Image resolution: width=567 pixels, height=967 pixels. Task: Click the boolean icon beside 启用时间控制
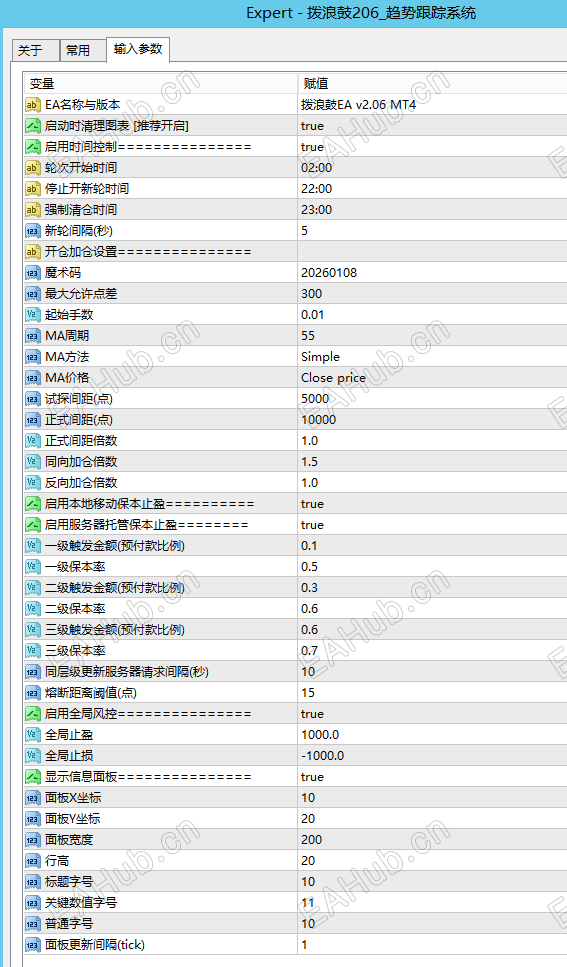[33, 147]
